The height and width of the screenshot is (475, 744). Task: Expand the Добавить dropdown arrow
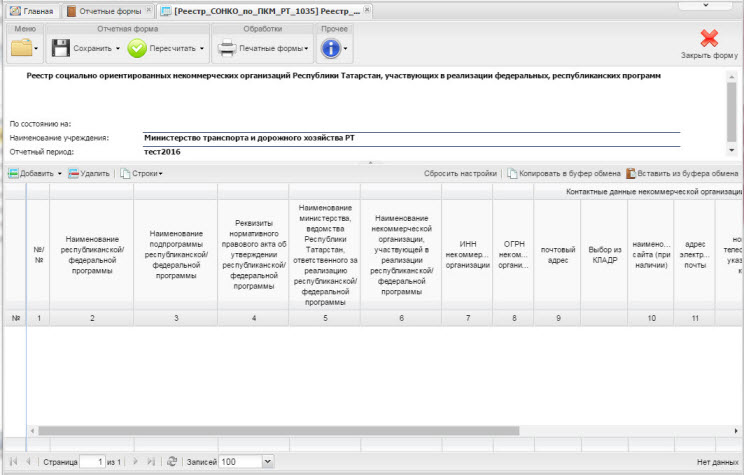[60, 174]
